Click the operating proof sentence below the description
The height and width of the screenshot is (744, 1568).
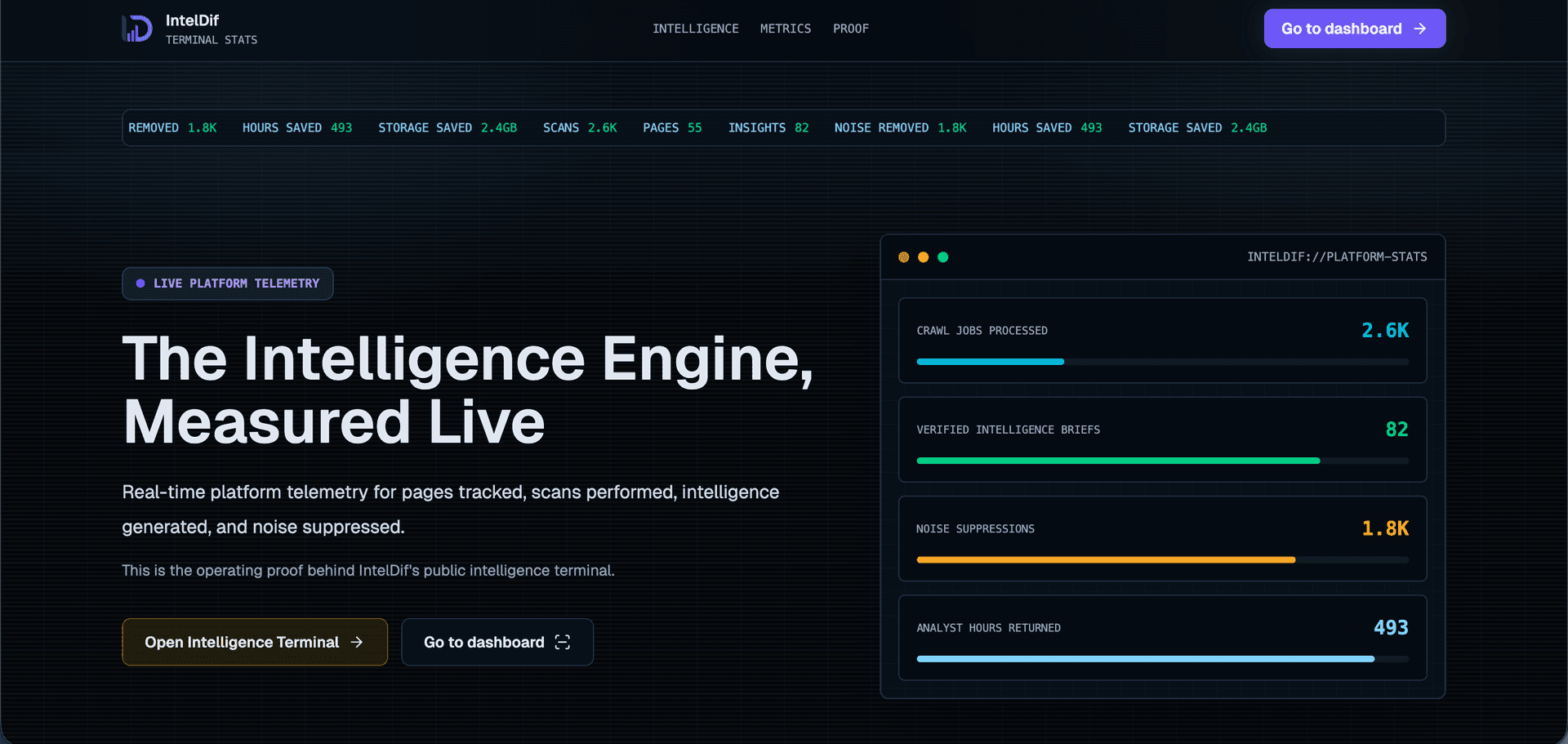coord(368,570)
